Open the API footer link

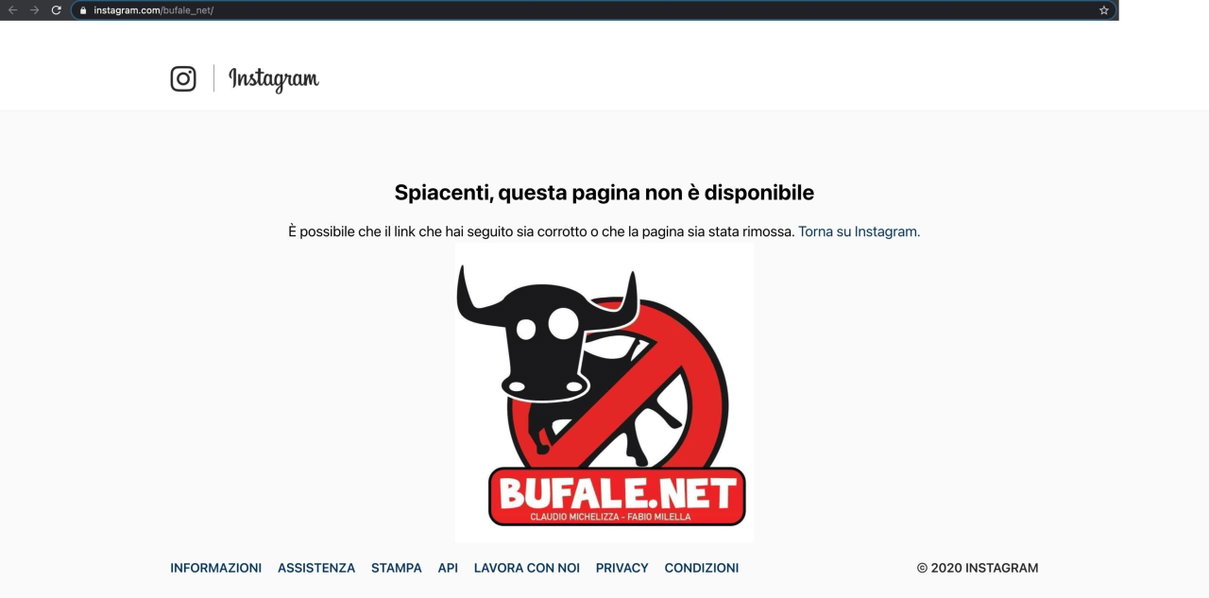coord(448,568)
